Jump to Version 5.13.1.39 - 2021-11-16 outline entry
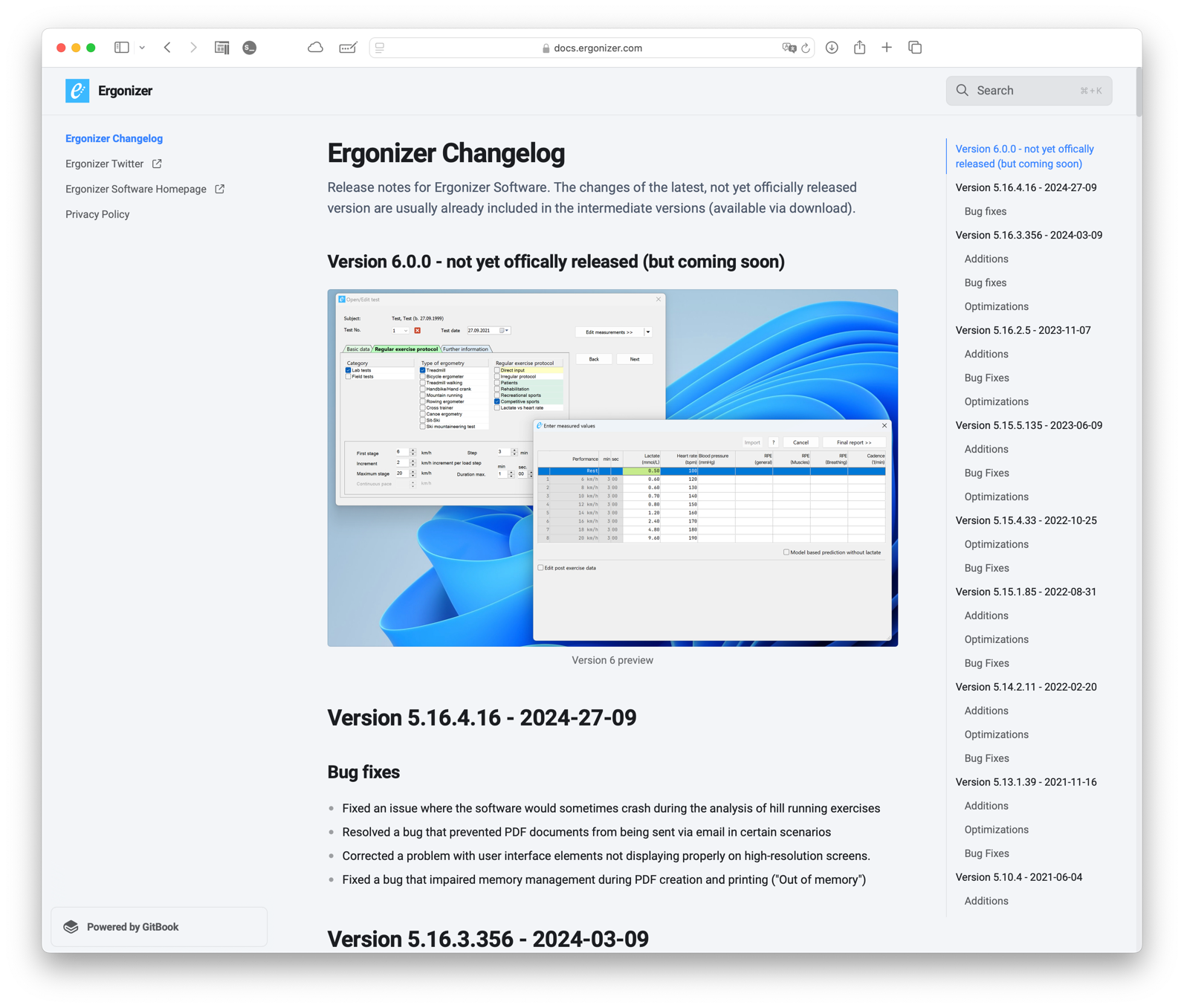The width and height of the screenshot is (1184, 1008). (x=1026, y=782)
